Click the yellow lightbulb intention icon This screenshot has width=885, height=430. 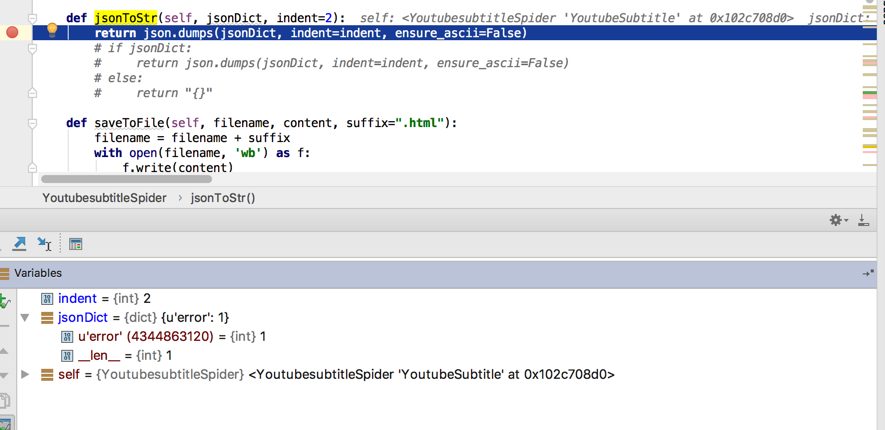coord(52,32)
